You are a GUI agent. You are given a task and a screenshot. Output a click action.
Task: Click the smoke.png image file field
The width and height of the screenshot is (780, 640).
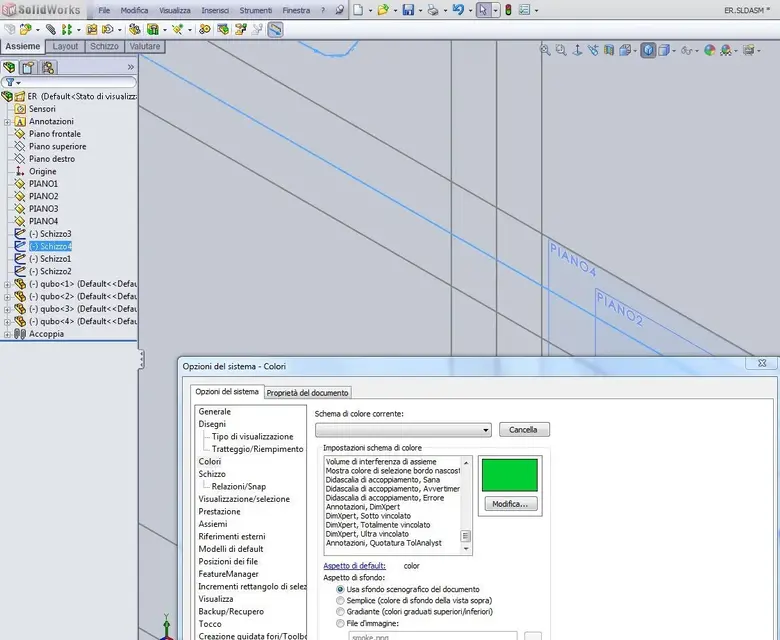click(433, 636)
